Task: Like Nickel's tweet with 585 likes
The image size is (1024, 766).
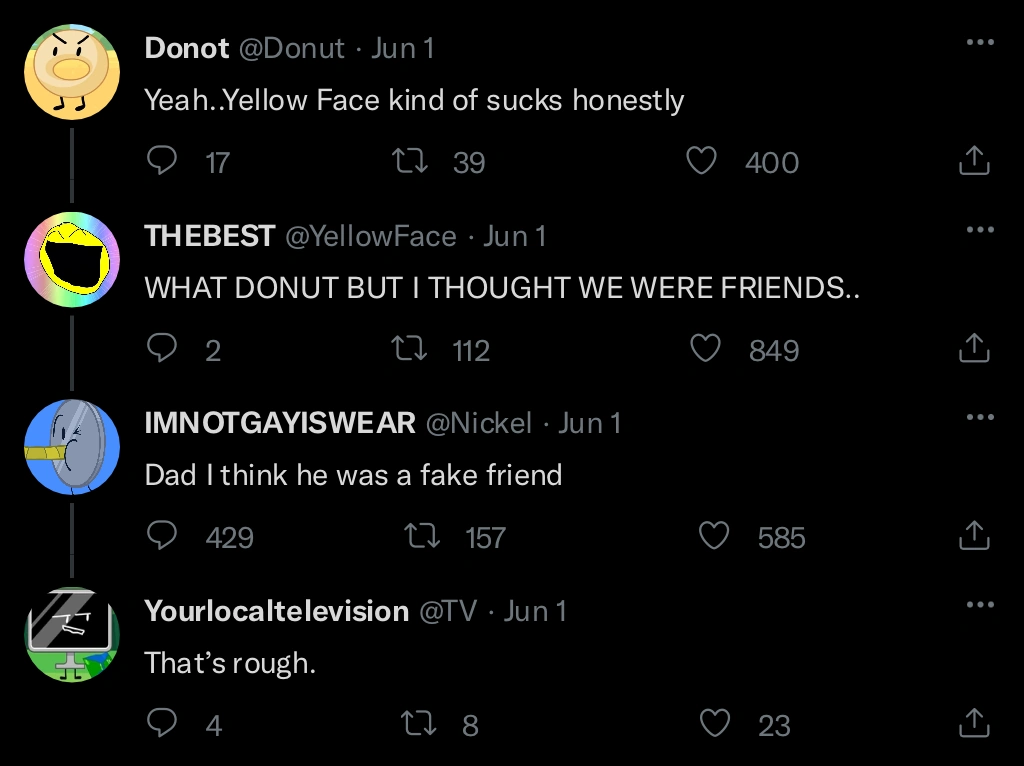Action: 713,537
